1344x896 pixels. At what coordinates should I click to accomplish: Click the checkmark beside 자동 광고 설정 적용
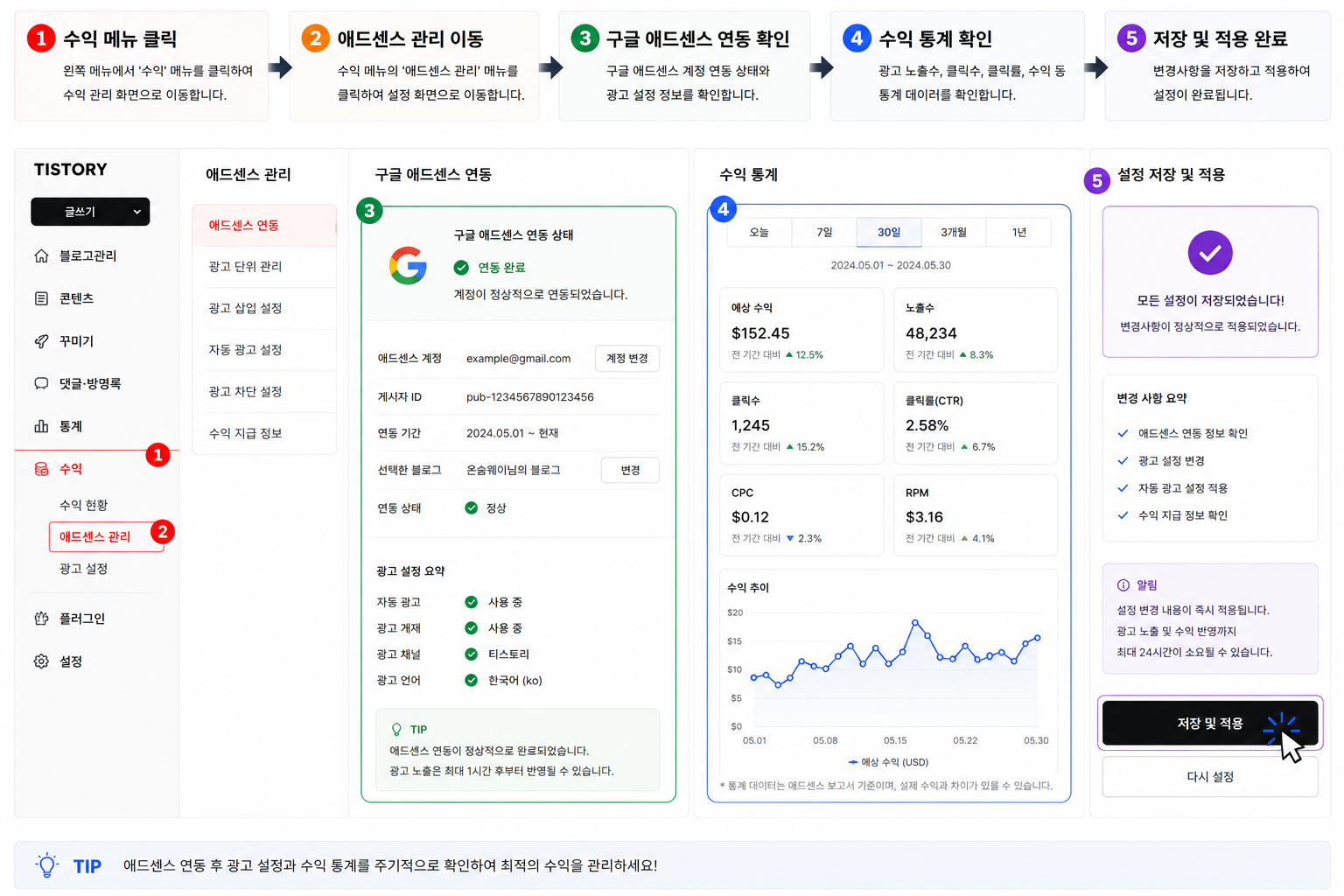pos(1123,488)
